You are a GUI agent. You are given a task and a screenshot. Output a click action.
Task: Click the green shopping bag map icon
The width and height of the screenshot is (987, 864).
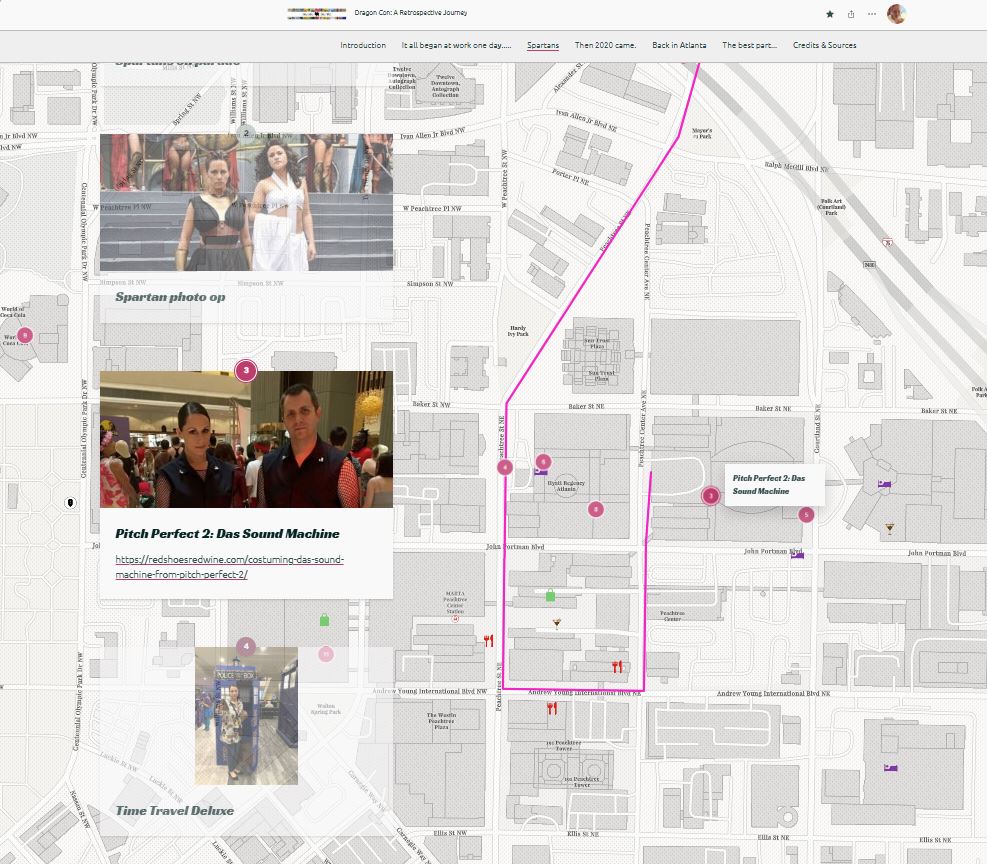(x=550, y=596)
